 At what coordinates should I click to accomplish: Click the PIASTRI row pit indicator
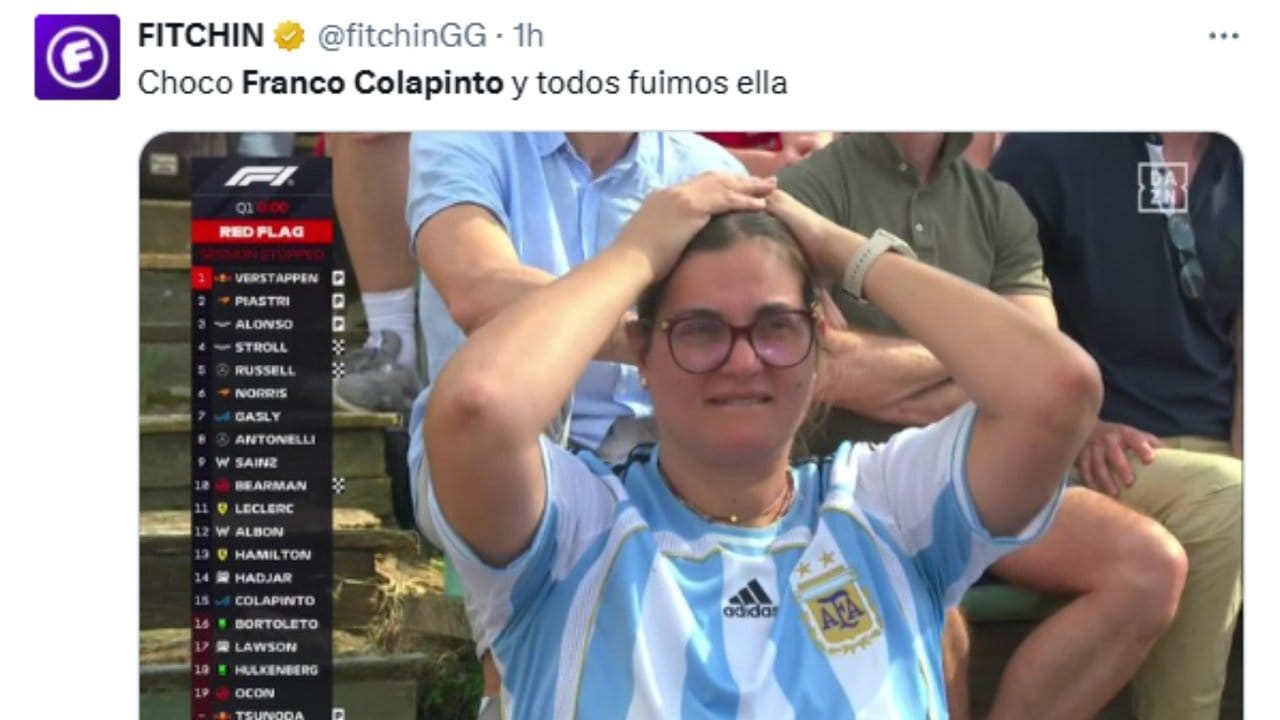pos(339,300)
